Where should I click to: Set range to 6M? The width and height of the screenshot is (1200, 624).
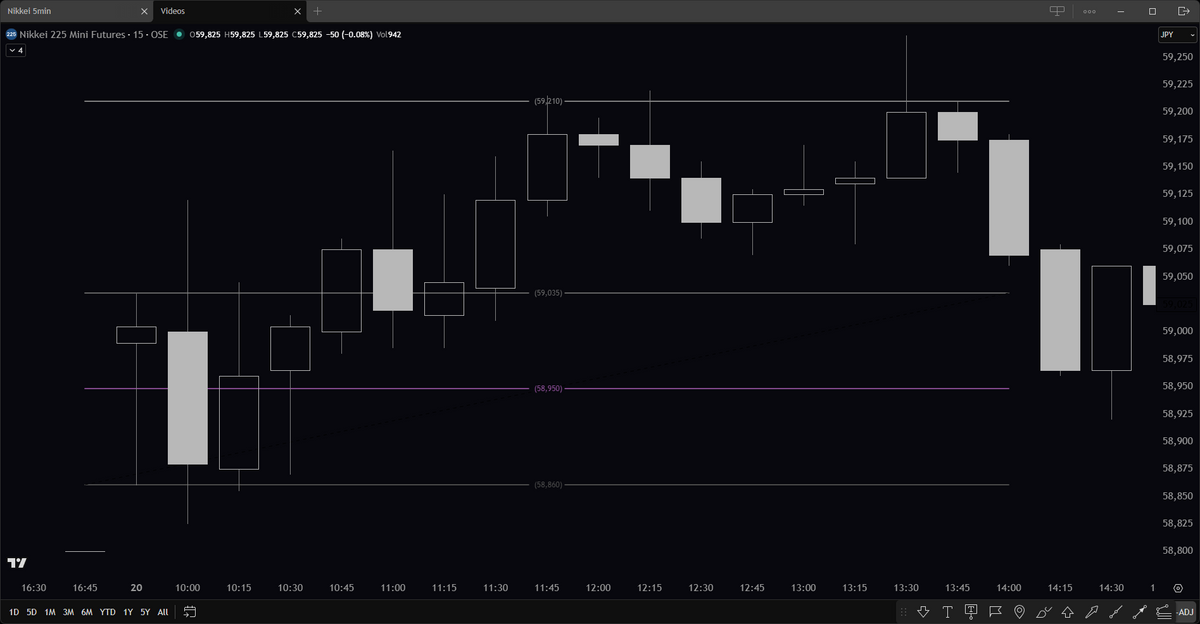(87, 612)
